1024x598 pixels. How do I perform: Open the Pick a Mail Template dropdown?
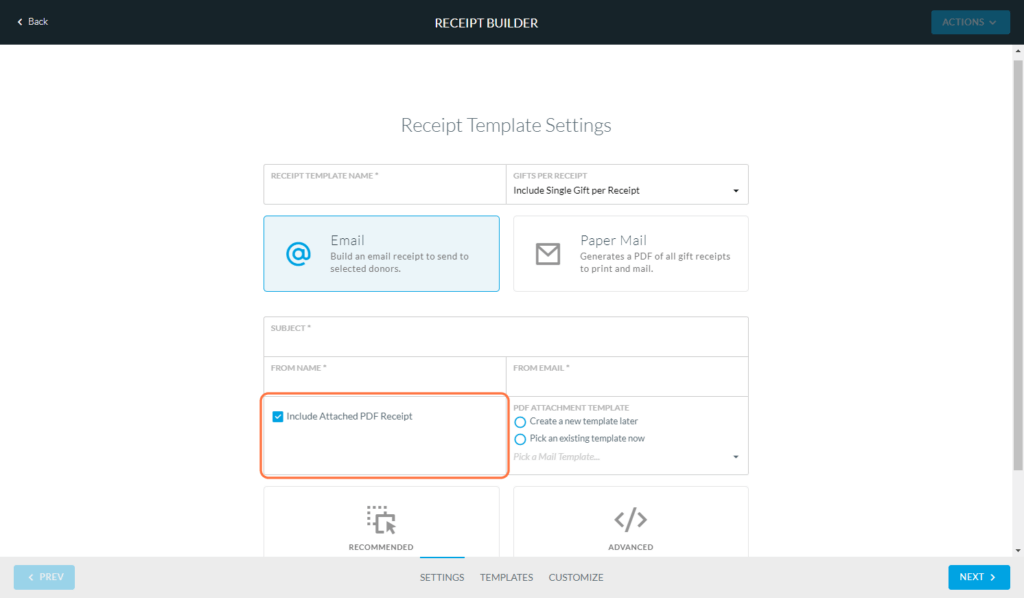pyautogui.click(x=735, y=455)
